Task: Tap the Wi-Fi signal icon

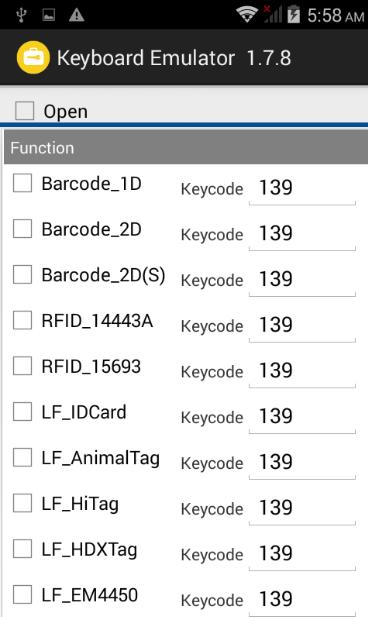Action: [x=247, y=15]
